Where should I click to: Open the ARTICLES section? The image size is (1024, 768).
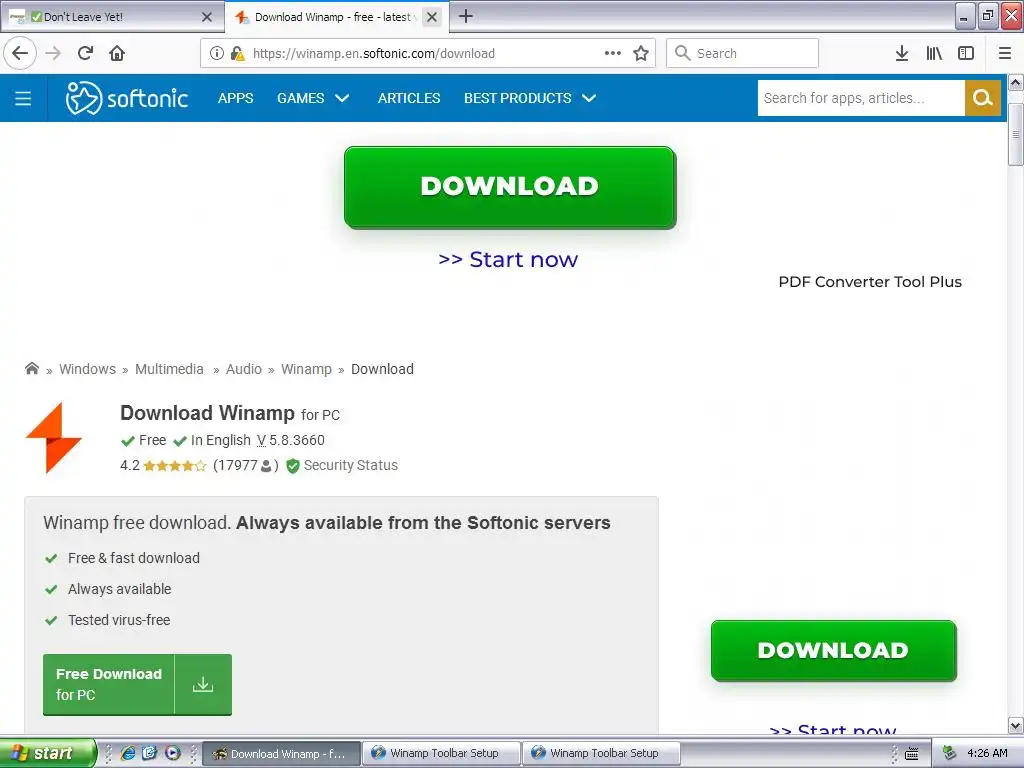(x=409, y=98)
